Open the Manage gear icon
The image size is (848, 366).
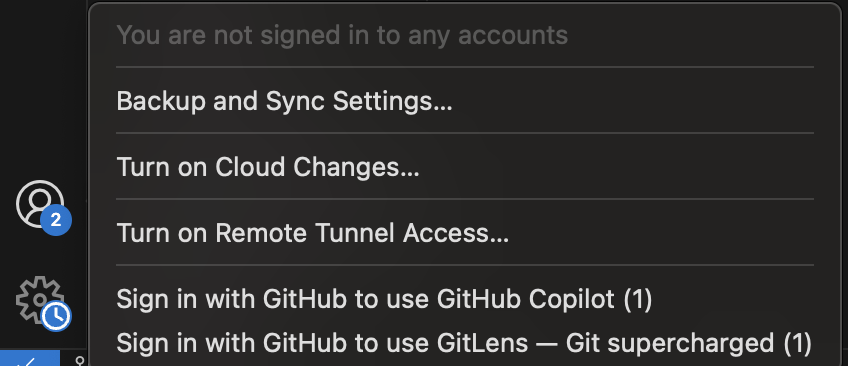40,300
